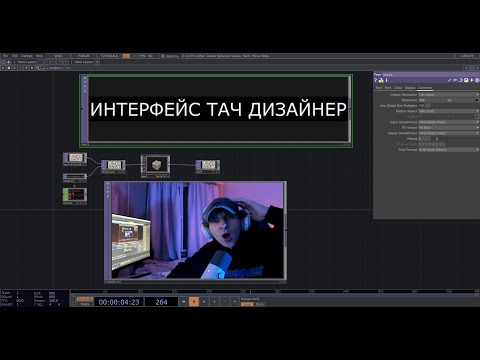Image resolution: width=480 pixels, height=360 pixels.
Task: Click the round settings icon in the parameter header
Action: (477, 80)
